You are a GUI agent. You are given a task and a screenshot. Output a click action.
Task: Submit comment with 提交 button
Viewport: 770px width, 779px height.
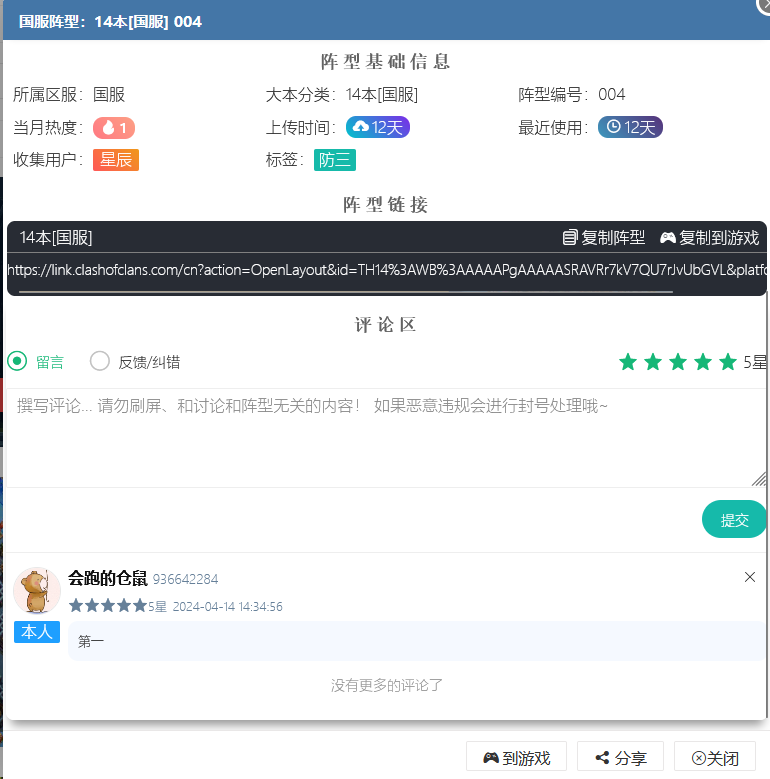point(734,520)
